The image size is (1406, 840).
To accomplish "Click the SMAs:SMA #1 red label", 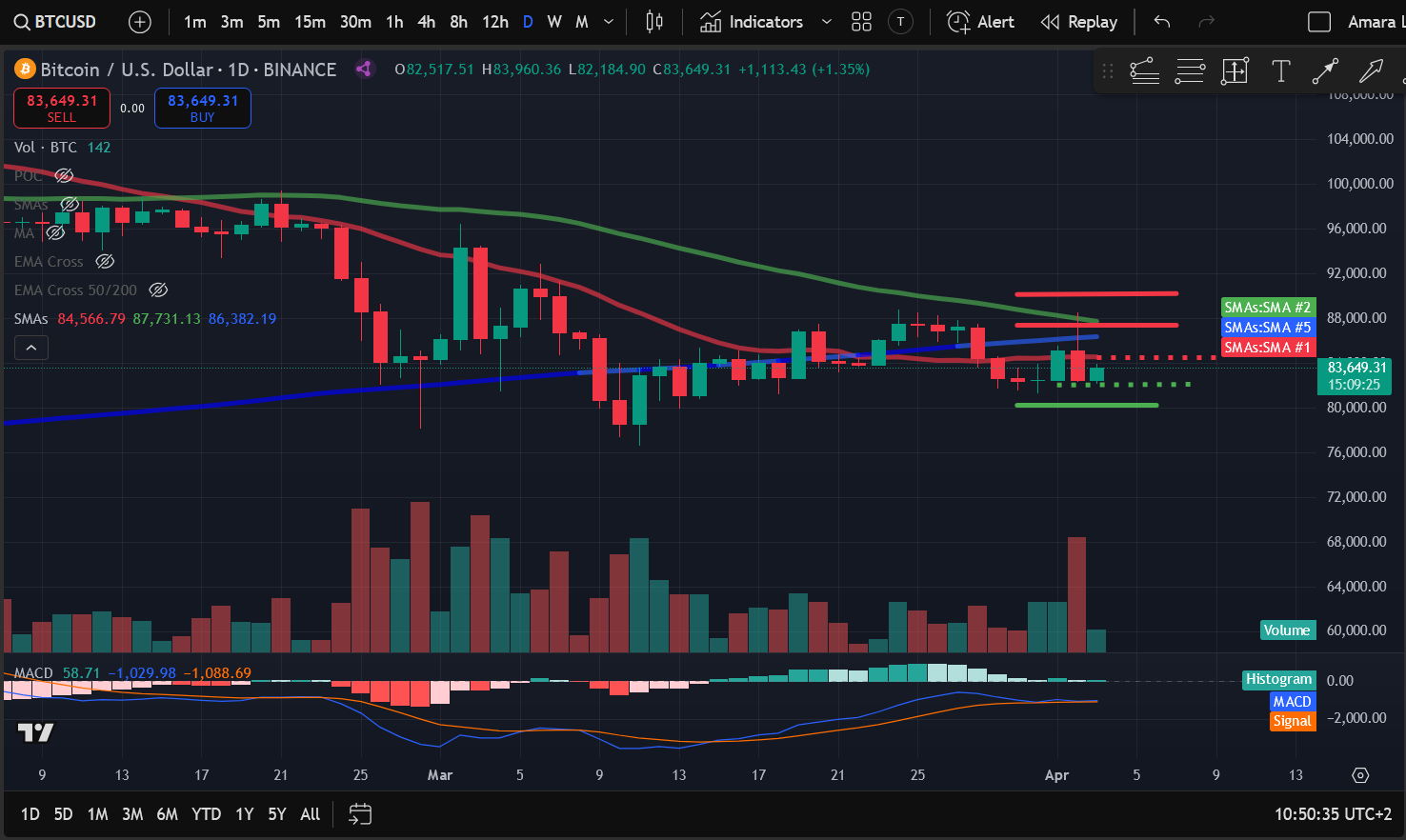I will pos(1268,347).
